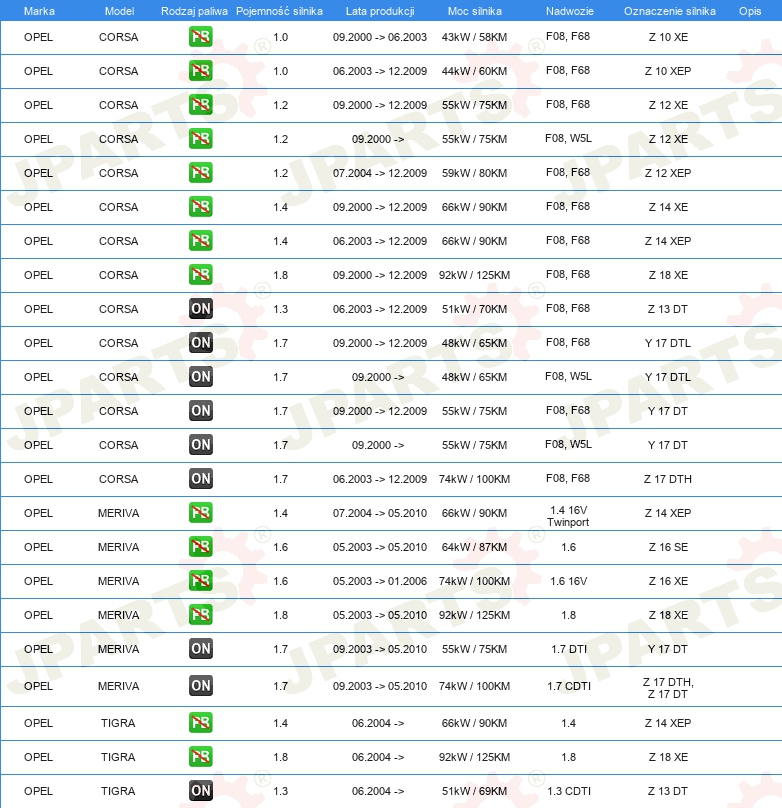Click power value 51kW / 69KM
Image resolution: width=782 pixels, height=808 pixels.
click(474, 792)
